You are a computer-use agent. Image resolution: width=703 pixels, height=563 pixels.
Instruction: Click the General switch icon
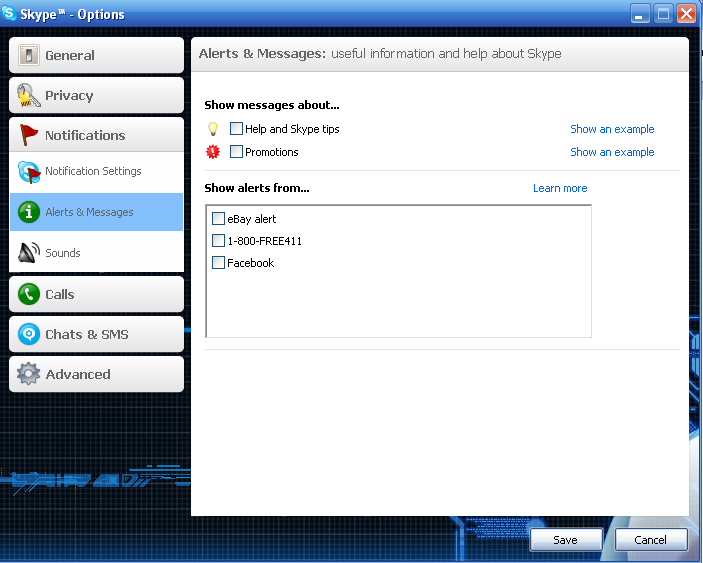tap(29, 55)
